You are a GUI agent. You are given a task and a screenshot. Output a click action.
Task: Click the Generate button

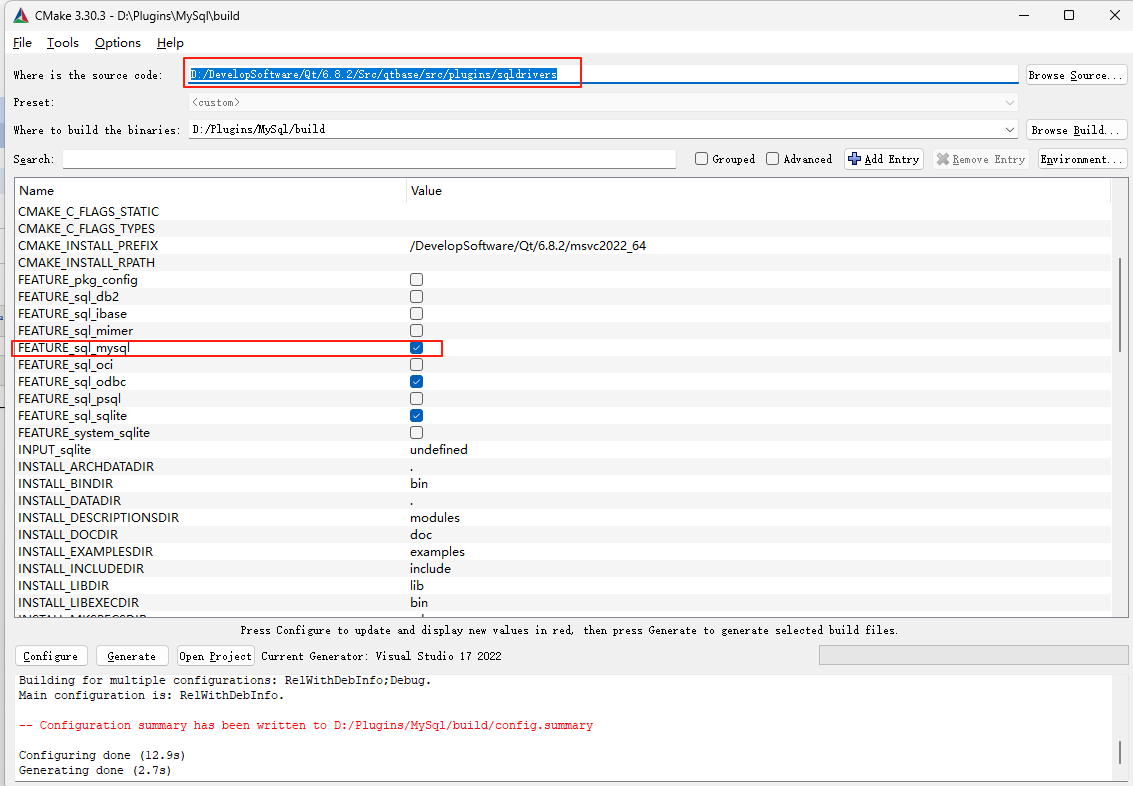click(132, 656)
